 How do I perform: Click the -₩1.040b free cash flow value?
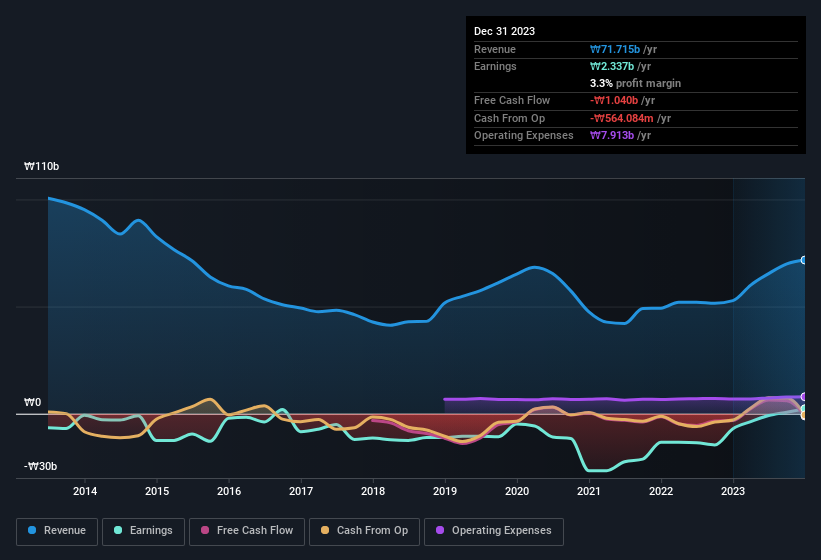614,100
